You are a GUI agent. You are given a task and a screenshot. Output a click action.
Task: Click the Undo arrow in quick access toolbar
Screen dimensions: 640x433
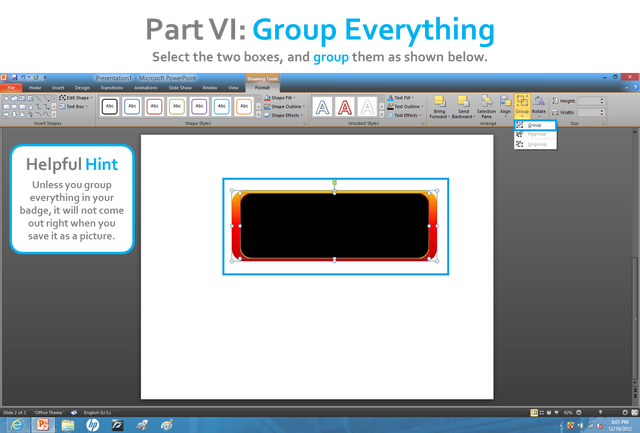pyautogui.click(x=23, y=77)
